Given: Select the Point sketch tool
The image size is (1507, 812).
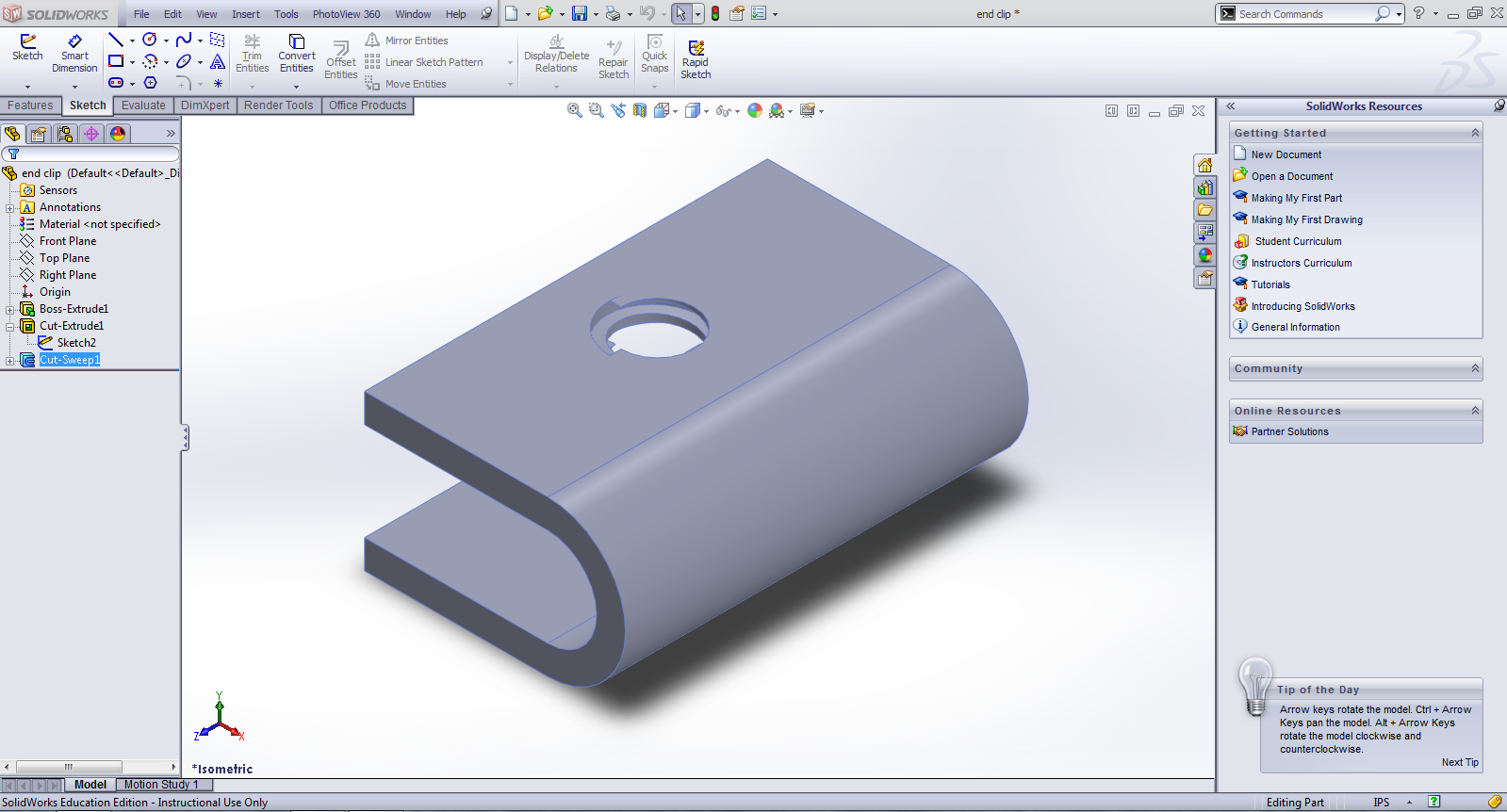Looking at the screenshot, I should [218, 83].
